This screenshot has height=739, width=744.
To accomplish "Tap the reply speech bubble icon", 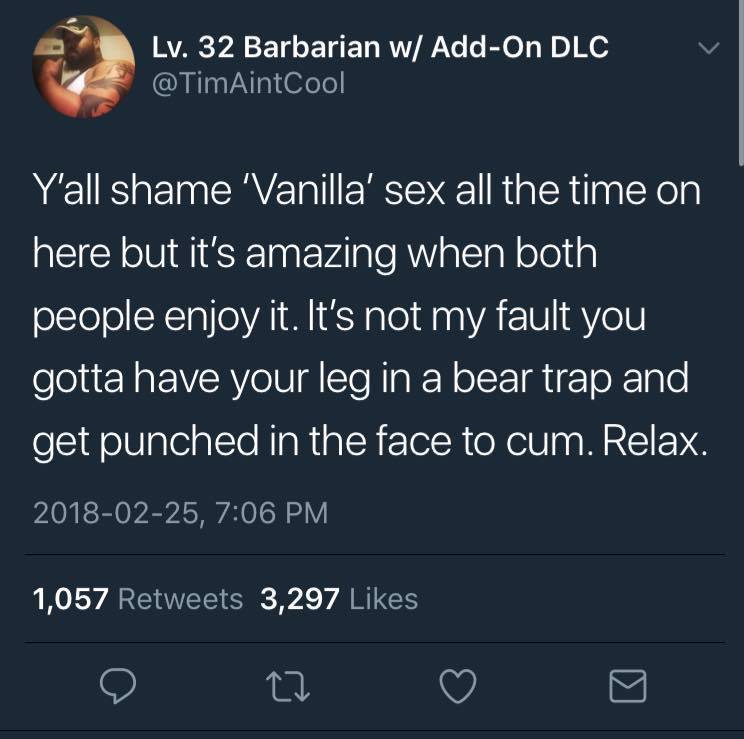I will tap(118, 685).
